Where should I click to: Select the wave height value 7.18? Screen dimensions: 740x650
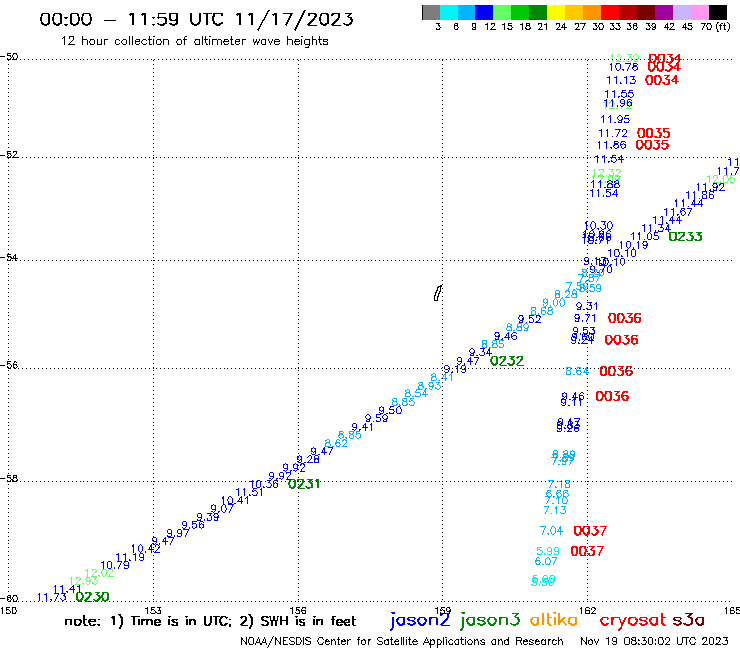(559, 484)
